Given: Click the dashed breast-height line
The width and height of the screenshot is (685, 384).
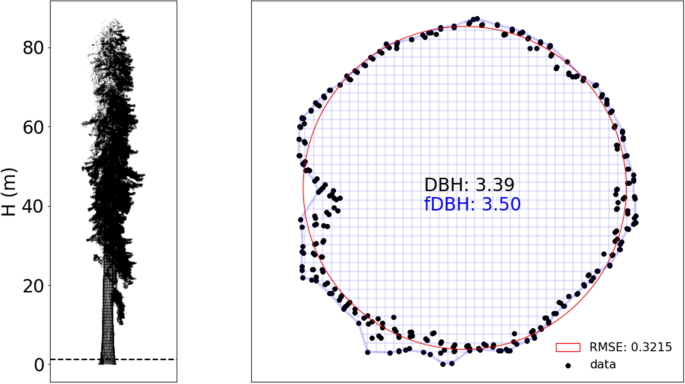Looking at the screenshot, I should click(x=114, y=360).
